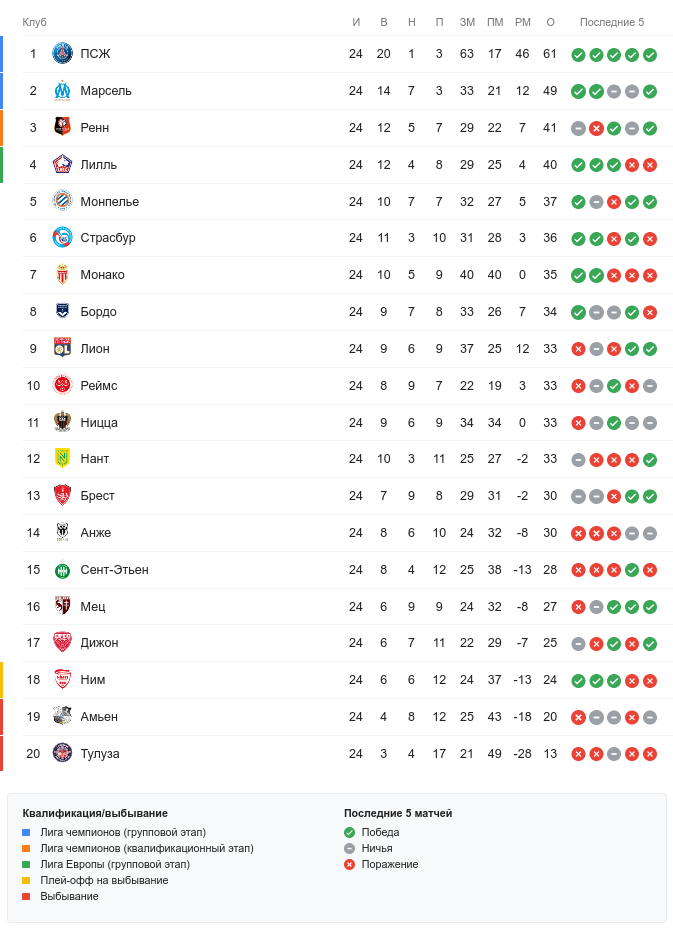Click the Lyon club logo

tap(63, 349)
